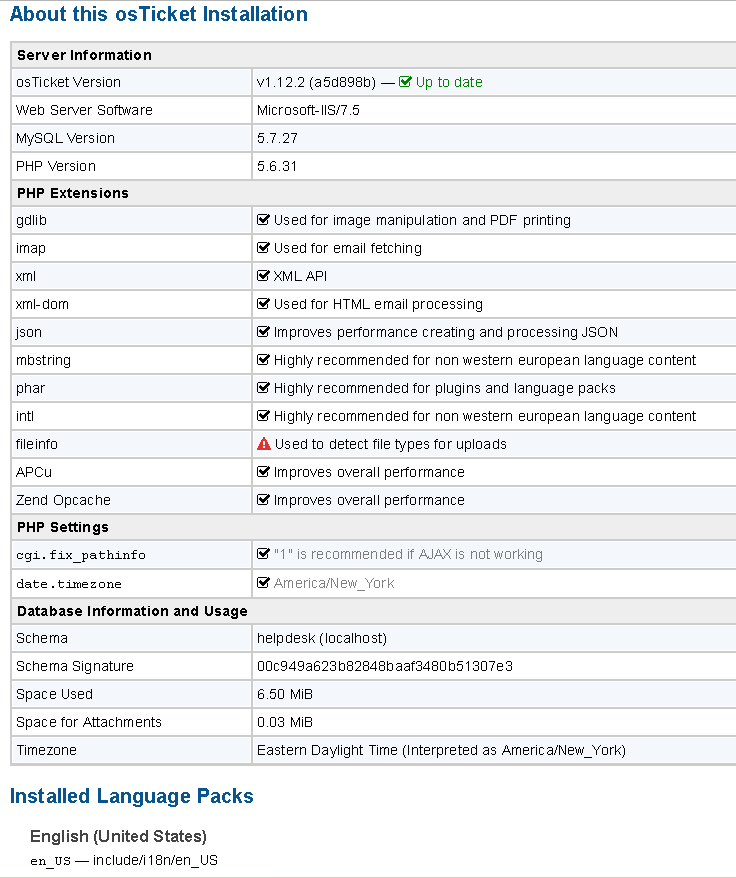Screen dimensions: 736x878
Task: Click the XML API check icon
Action: pos(263,275)
